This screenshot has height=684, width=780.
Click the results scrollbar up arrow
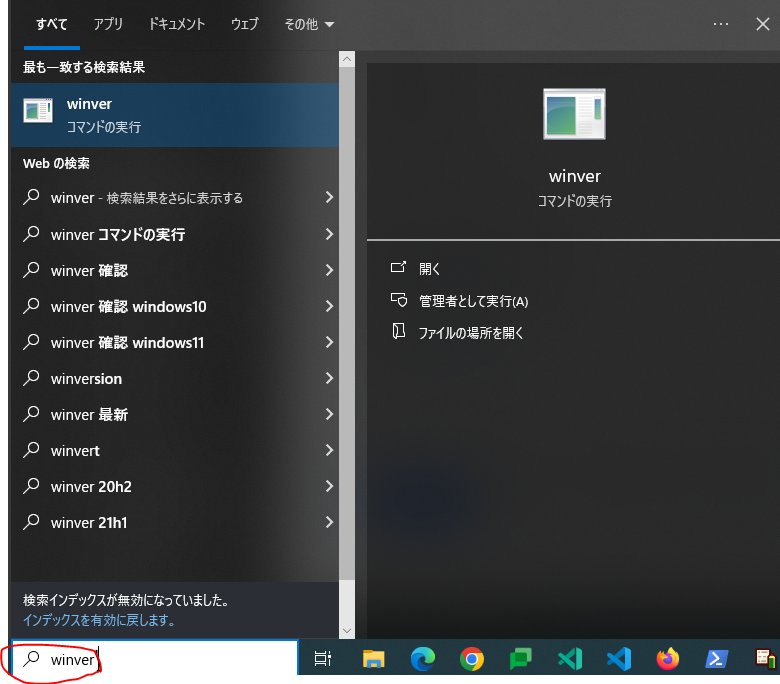(x=347, y=59)
